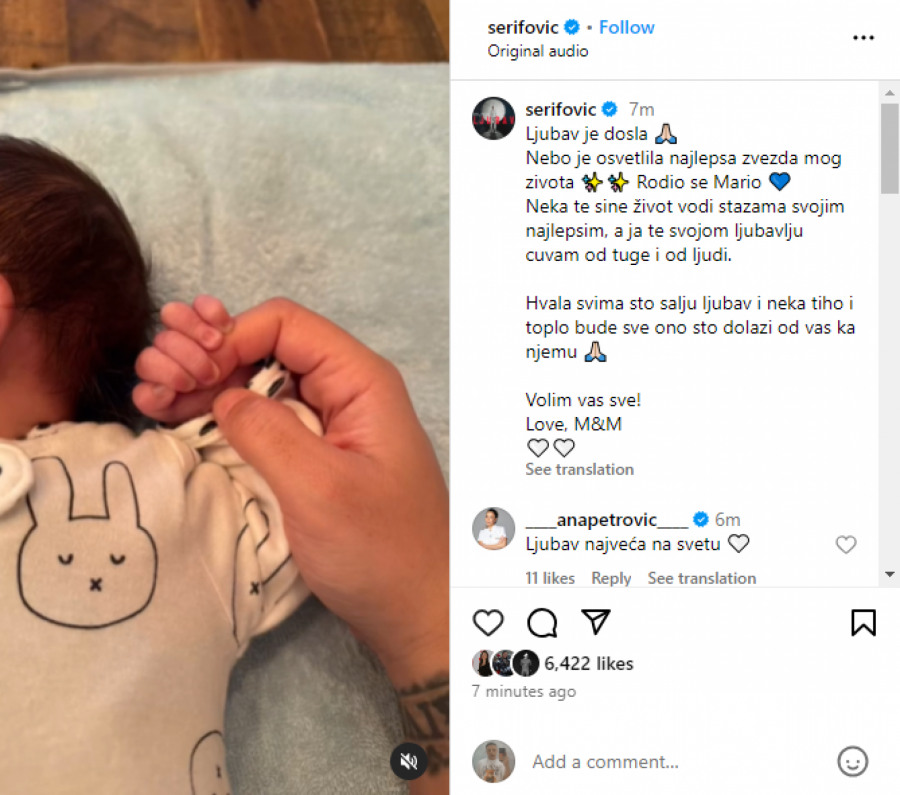View 11 likes on the comment

550,578
